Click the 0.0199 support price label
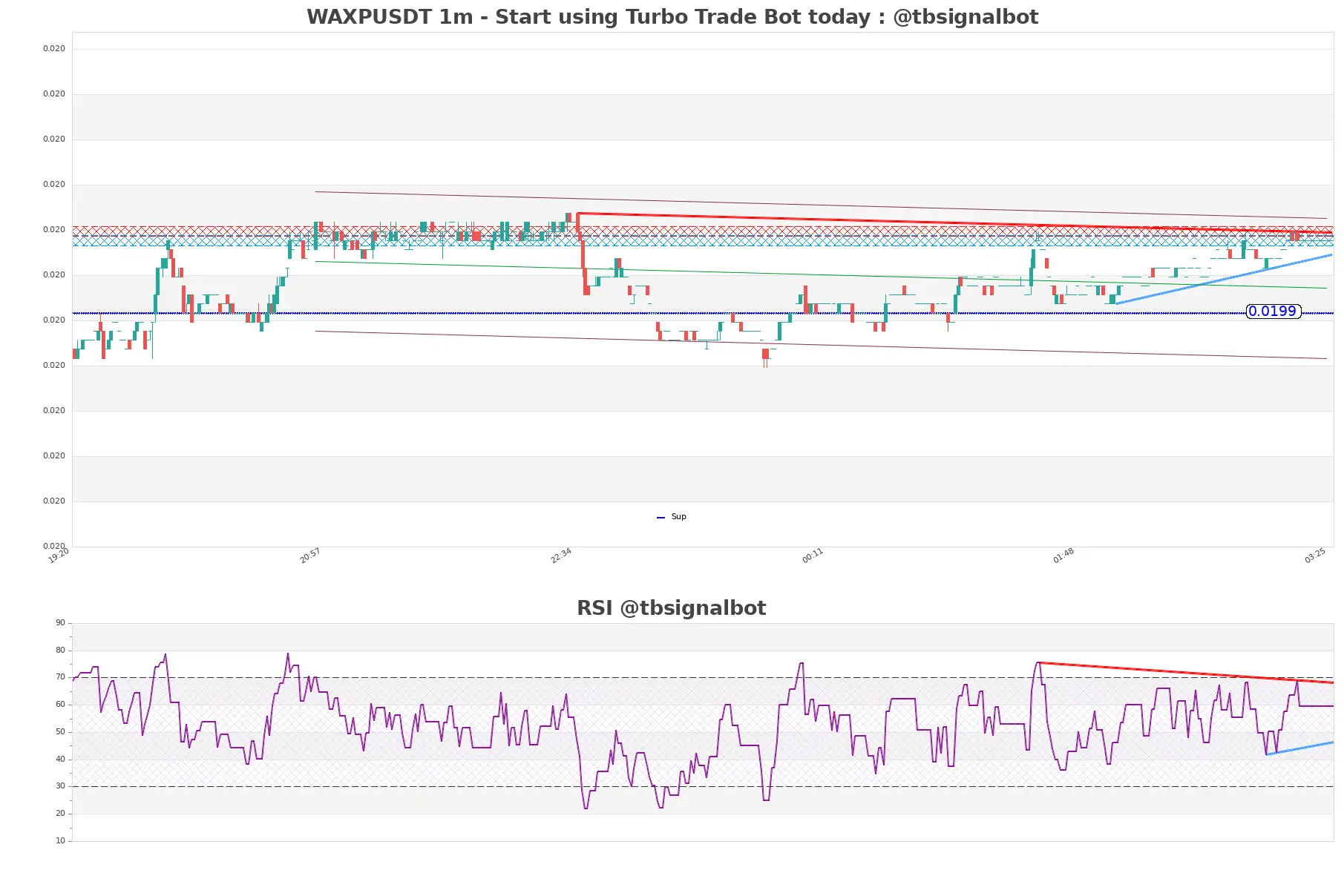Image resolution: width=1344 pixels, height=896 pixels. (1273, 312)
